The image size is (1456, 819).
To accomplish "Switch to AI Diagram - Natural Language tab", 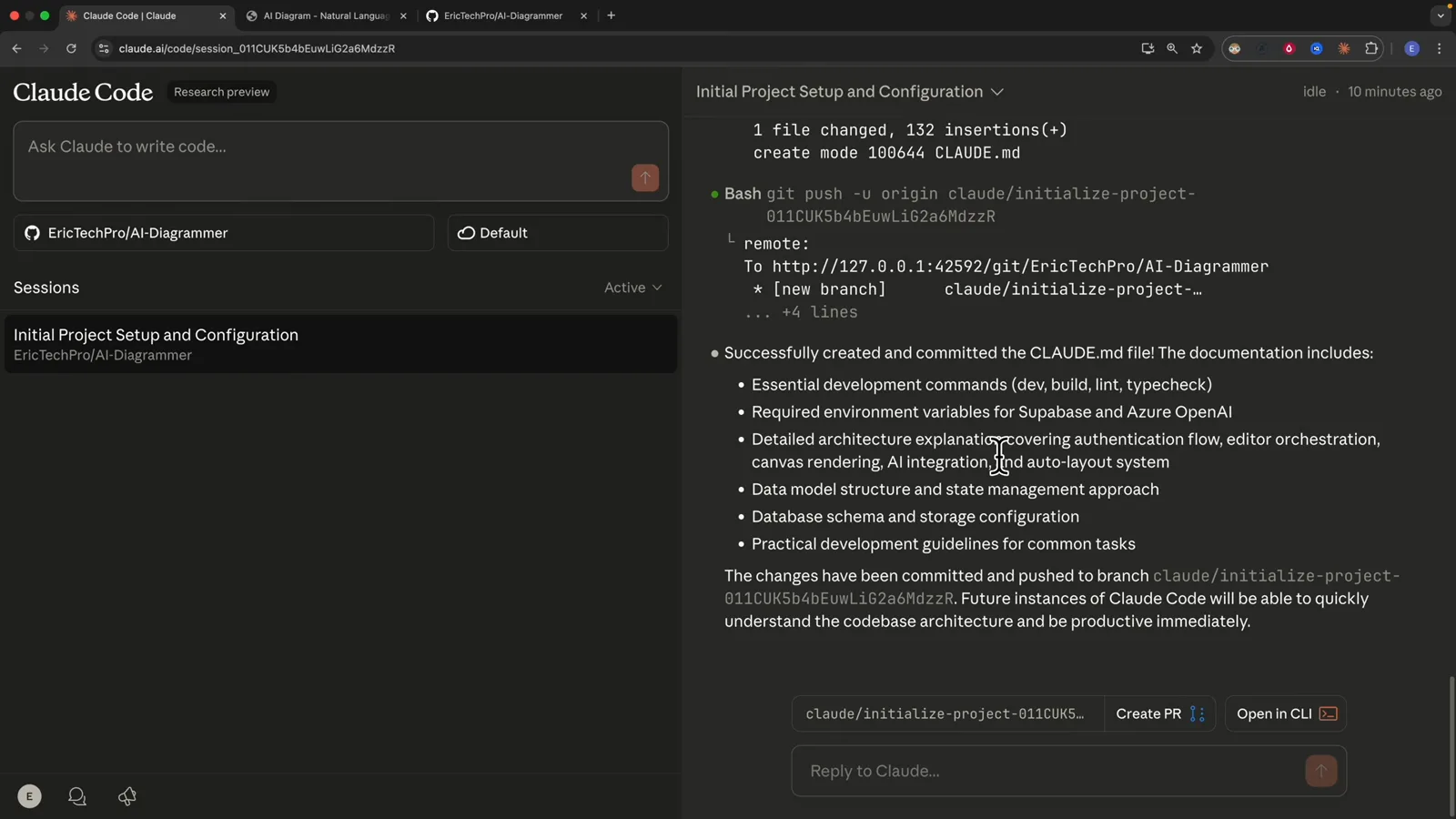I will pos(327,15).
